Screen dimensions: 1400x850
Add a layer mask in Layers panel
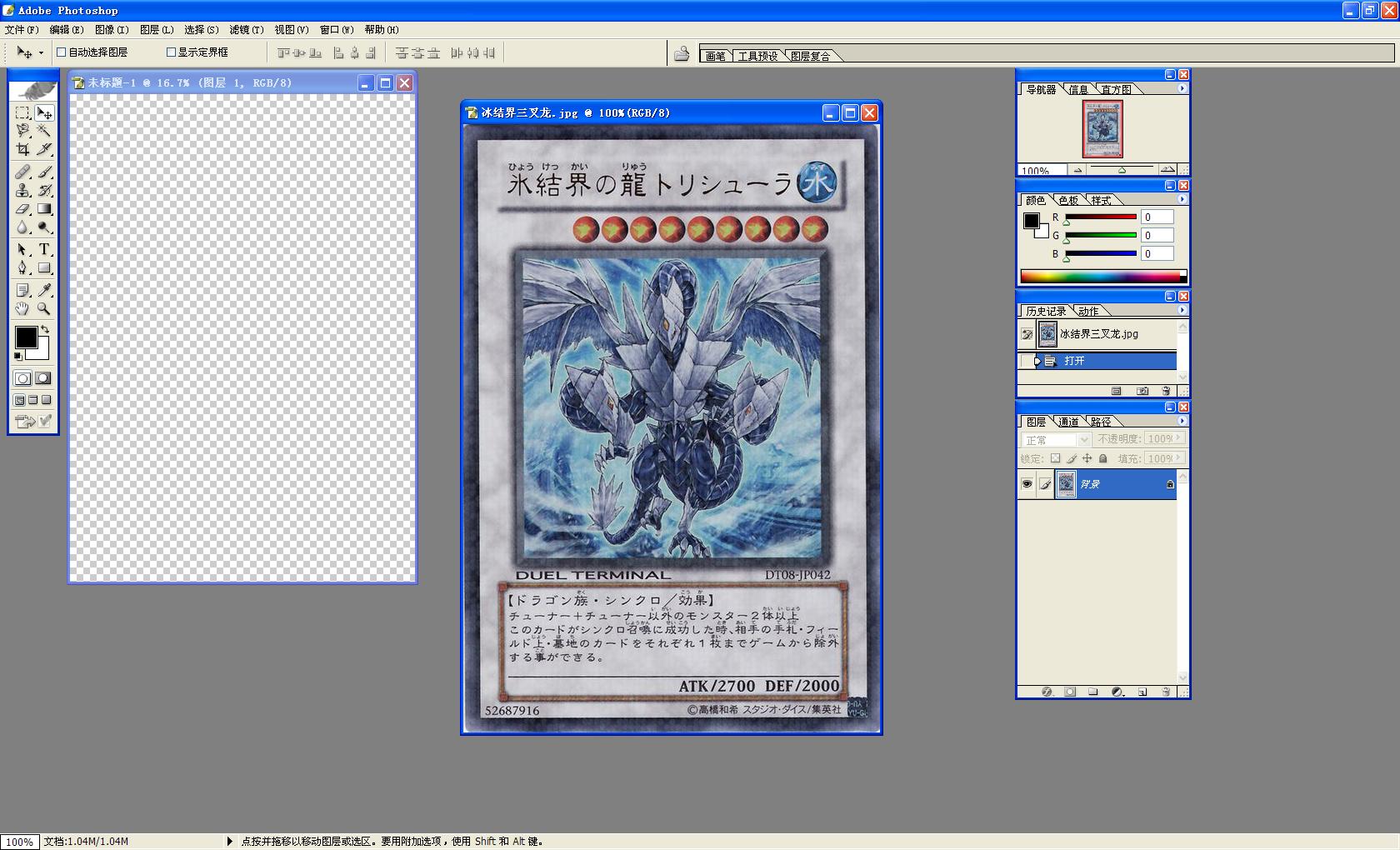point(1070,692)
